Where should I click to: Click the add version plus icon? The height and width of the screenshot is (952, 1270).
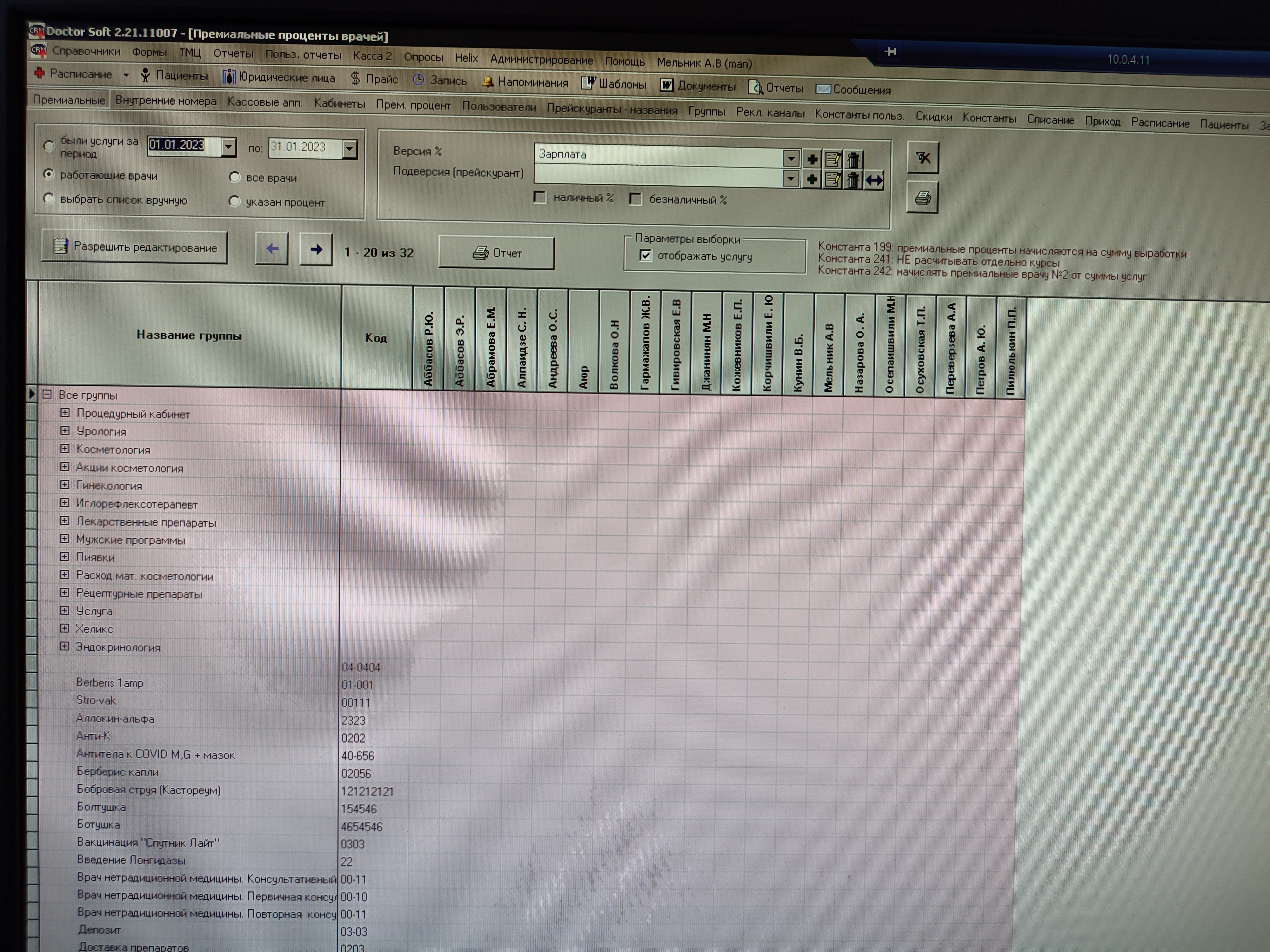click(812, 160)
